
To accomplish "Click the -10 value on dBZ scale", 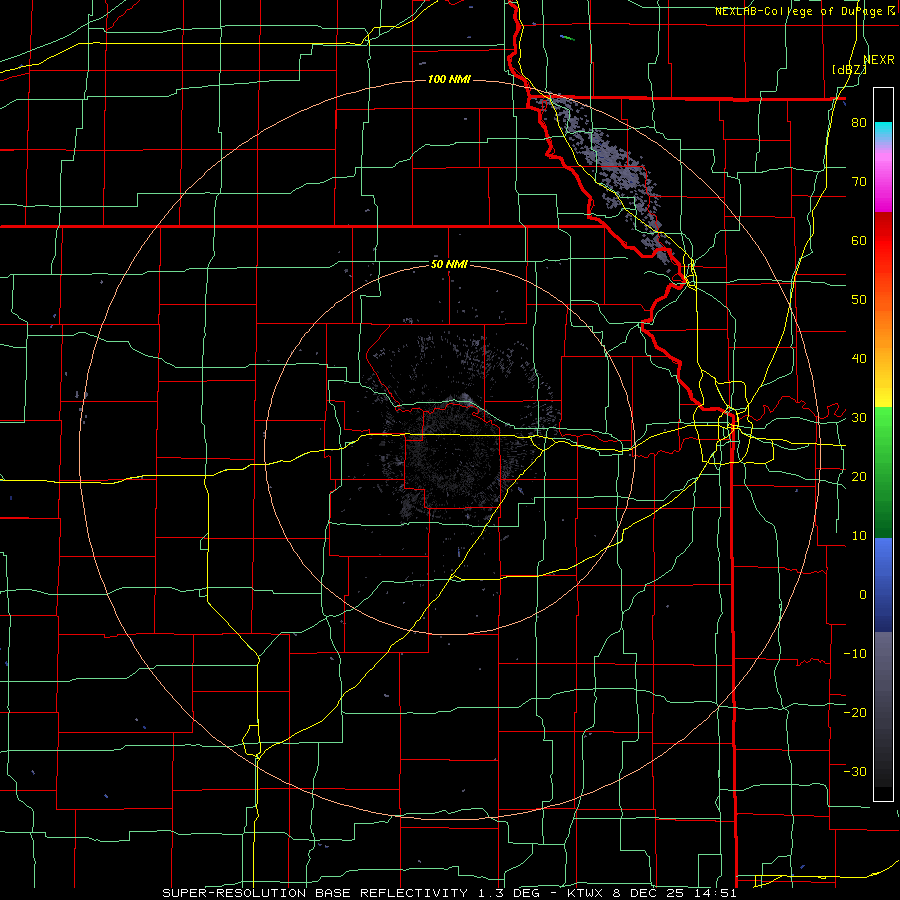I will tap(855, 653).
